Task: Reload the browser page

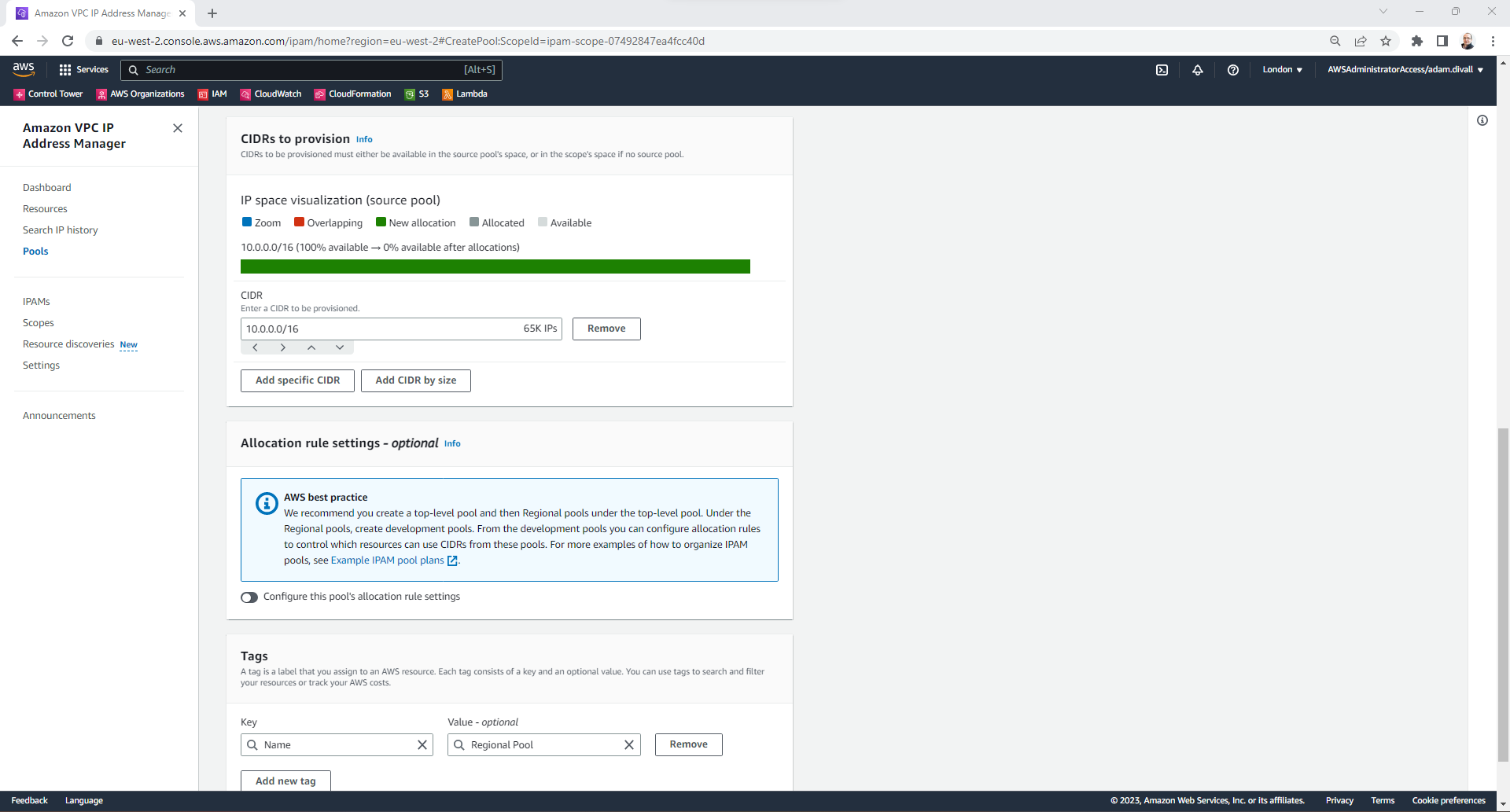Action: [68, 41]
